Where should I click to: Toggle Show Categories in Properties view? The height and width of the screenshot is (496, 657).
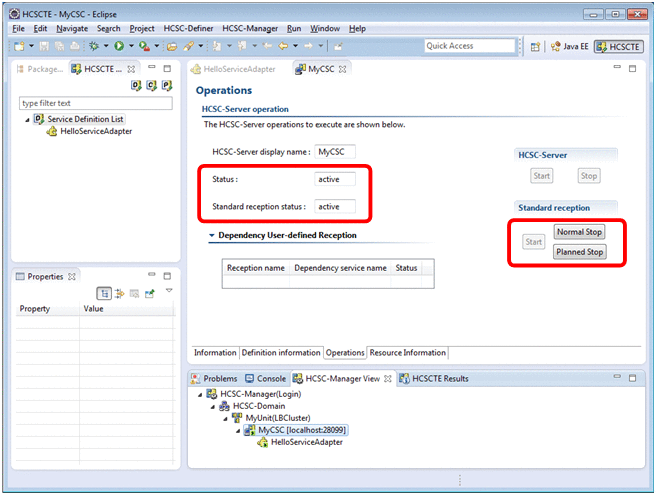coord(103,292)
